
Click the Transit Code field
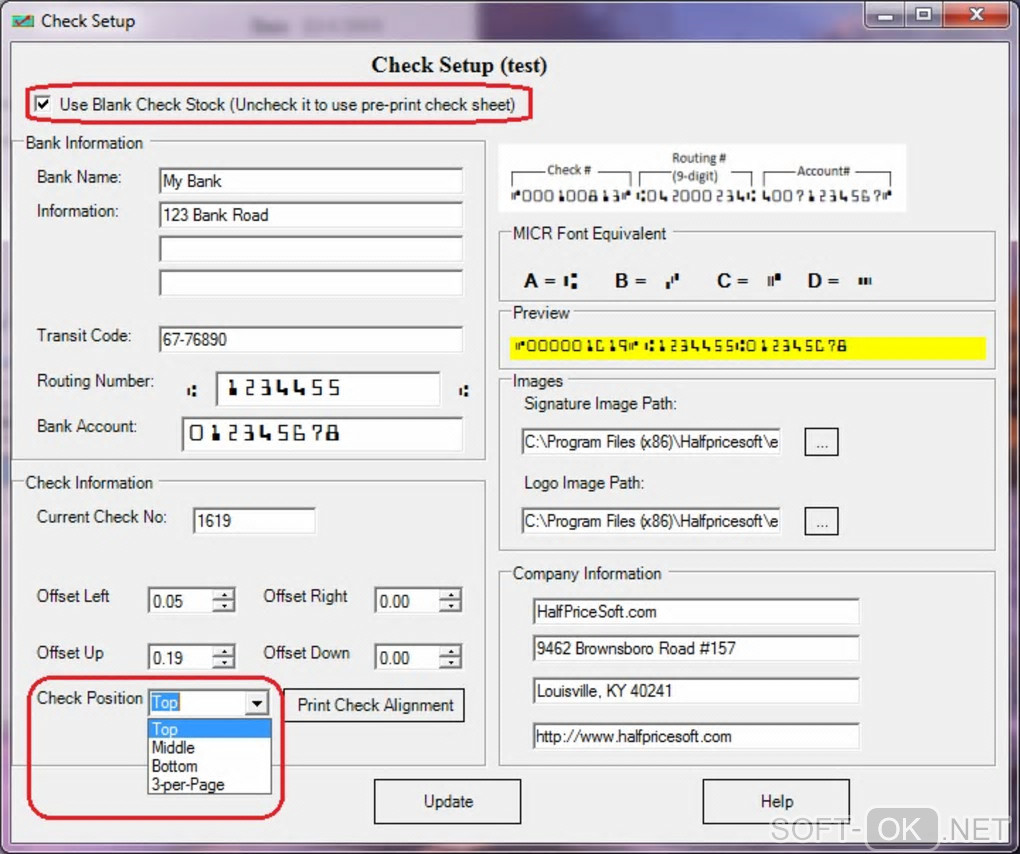tap(310, 340)
